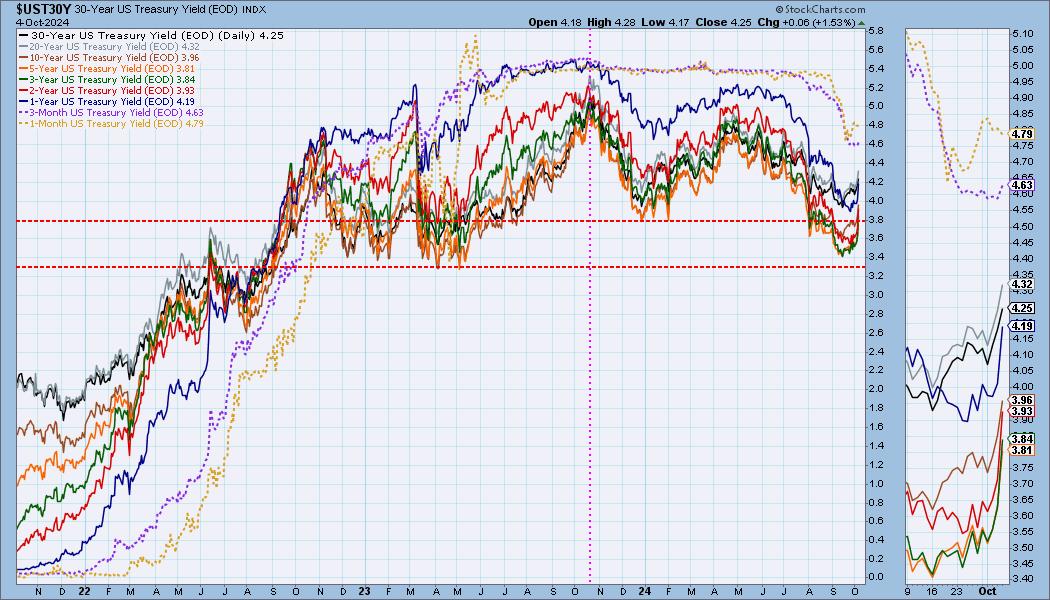Click the 4-Oct-2024 date under the ticker
This screenshot has width=1050, height=600.
42,22
